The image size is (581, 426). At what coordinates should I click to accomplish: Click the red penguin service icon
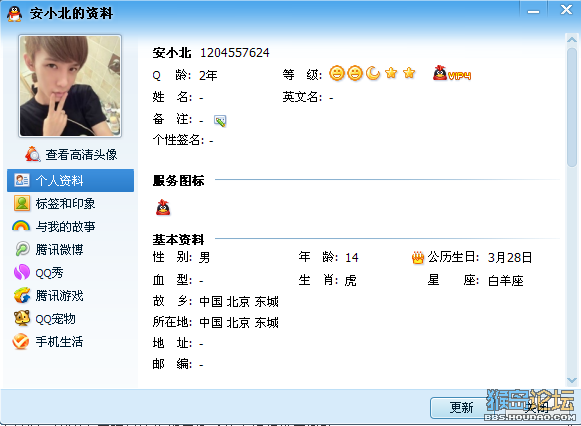163,207
